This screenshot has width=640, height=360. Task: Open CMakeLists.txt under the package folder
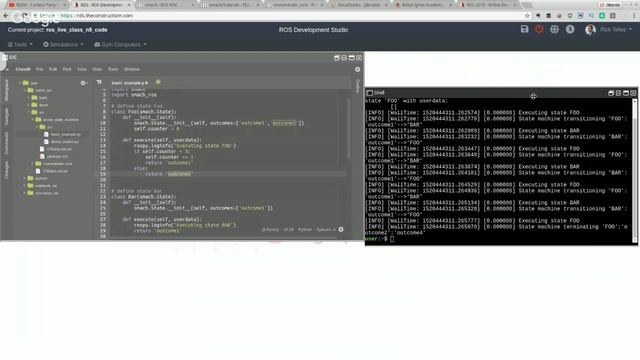(59, 149)
